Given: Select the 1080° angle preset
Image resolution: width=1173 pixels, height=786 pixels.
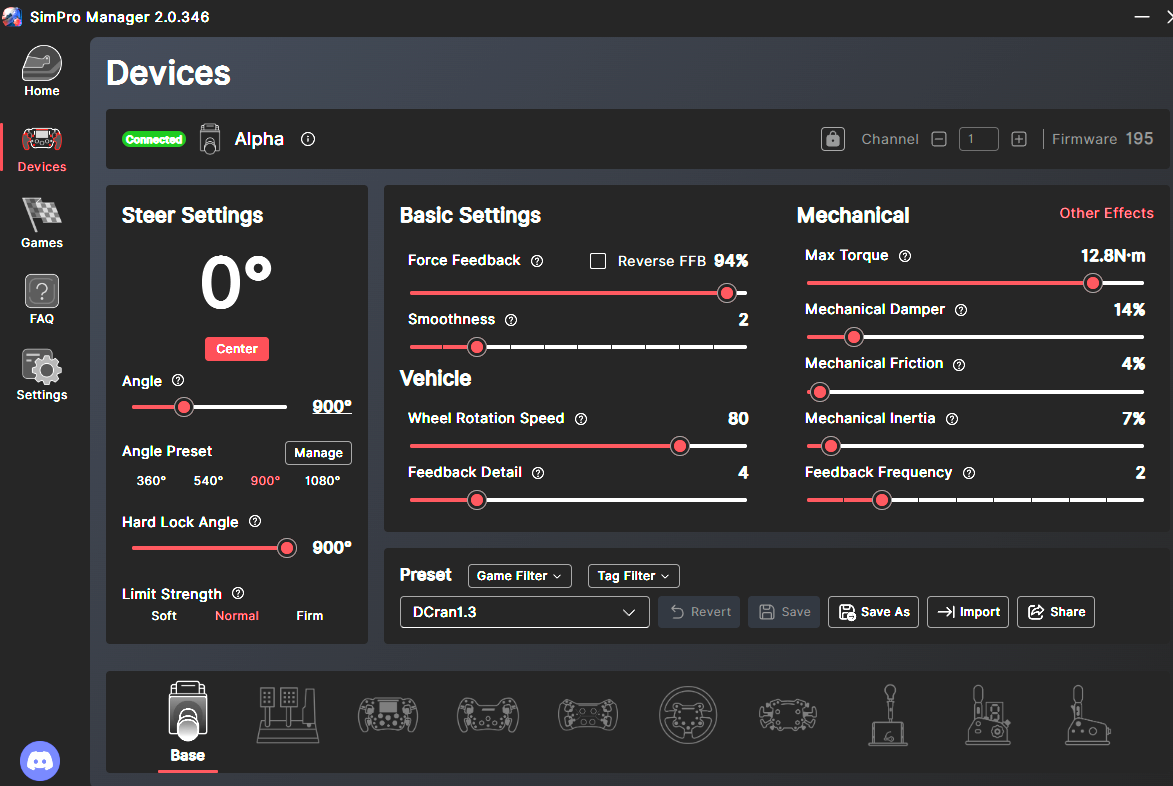Looking at the screenshot, I should click(322, 481).
